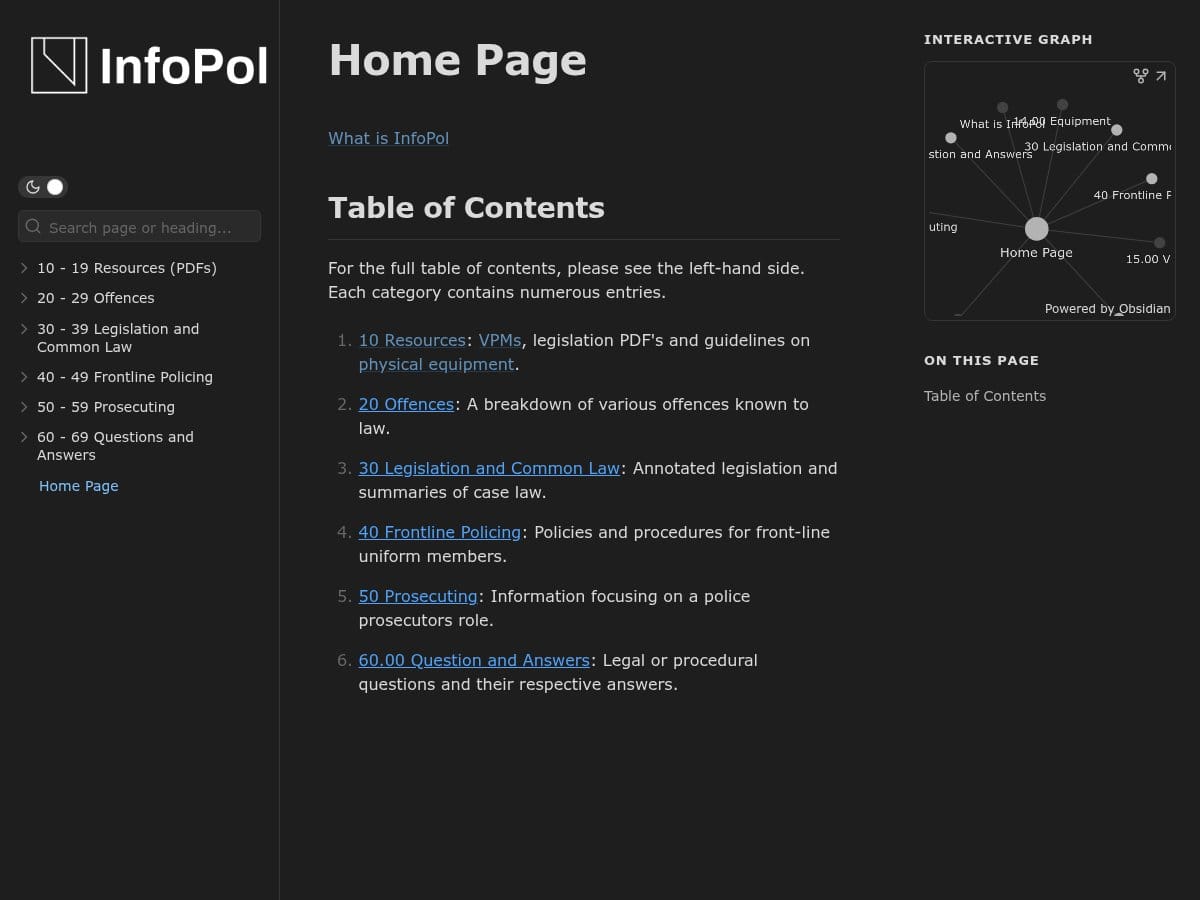Click the InfoPol logo icon
Viewport: 1200px width, 900px height.
tap(59, 65)
